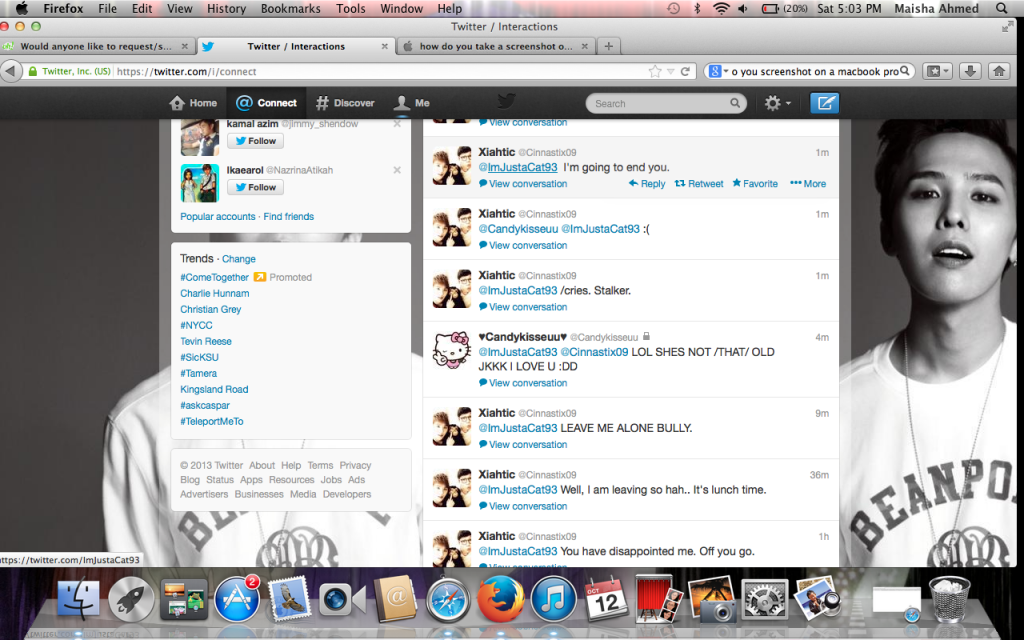This screenshot has height=640, width=1024.
Task: Open the History menu
Action: pos(226,8)
